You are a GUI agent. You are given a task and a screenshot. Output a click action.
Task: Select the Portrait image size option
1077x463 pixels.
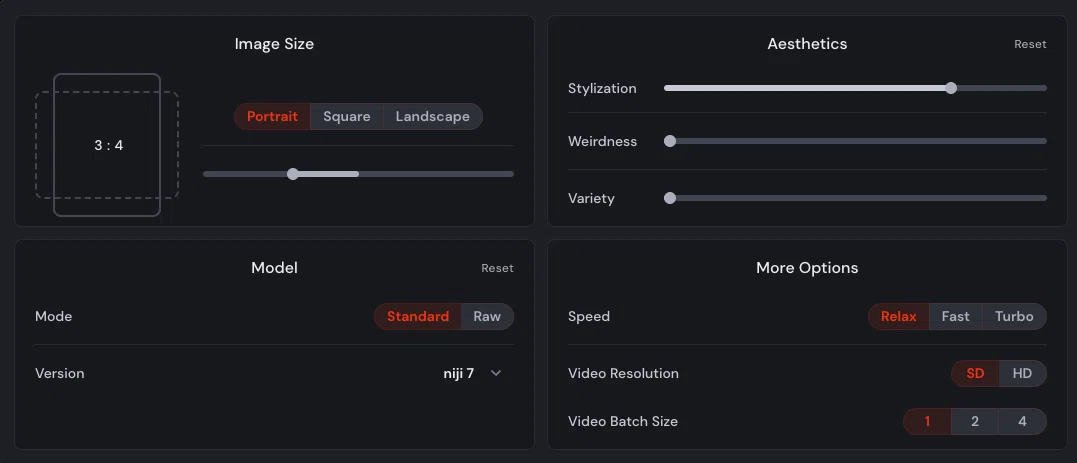click(x=272, y=117)
